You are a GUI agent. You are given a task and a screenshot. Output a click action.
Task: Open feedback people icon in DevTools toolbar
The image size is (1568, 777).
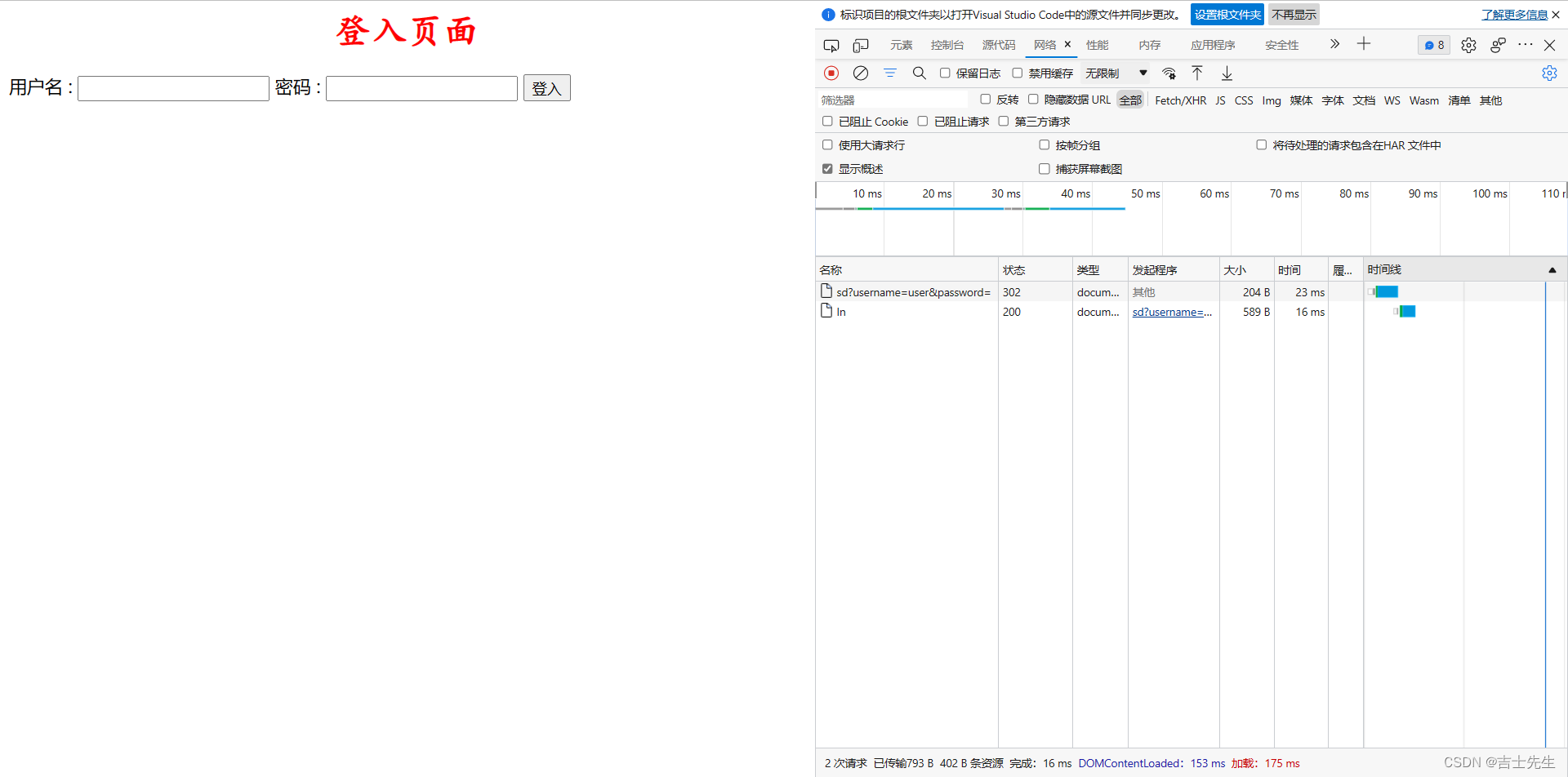click(x=1498, y=46)
